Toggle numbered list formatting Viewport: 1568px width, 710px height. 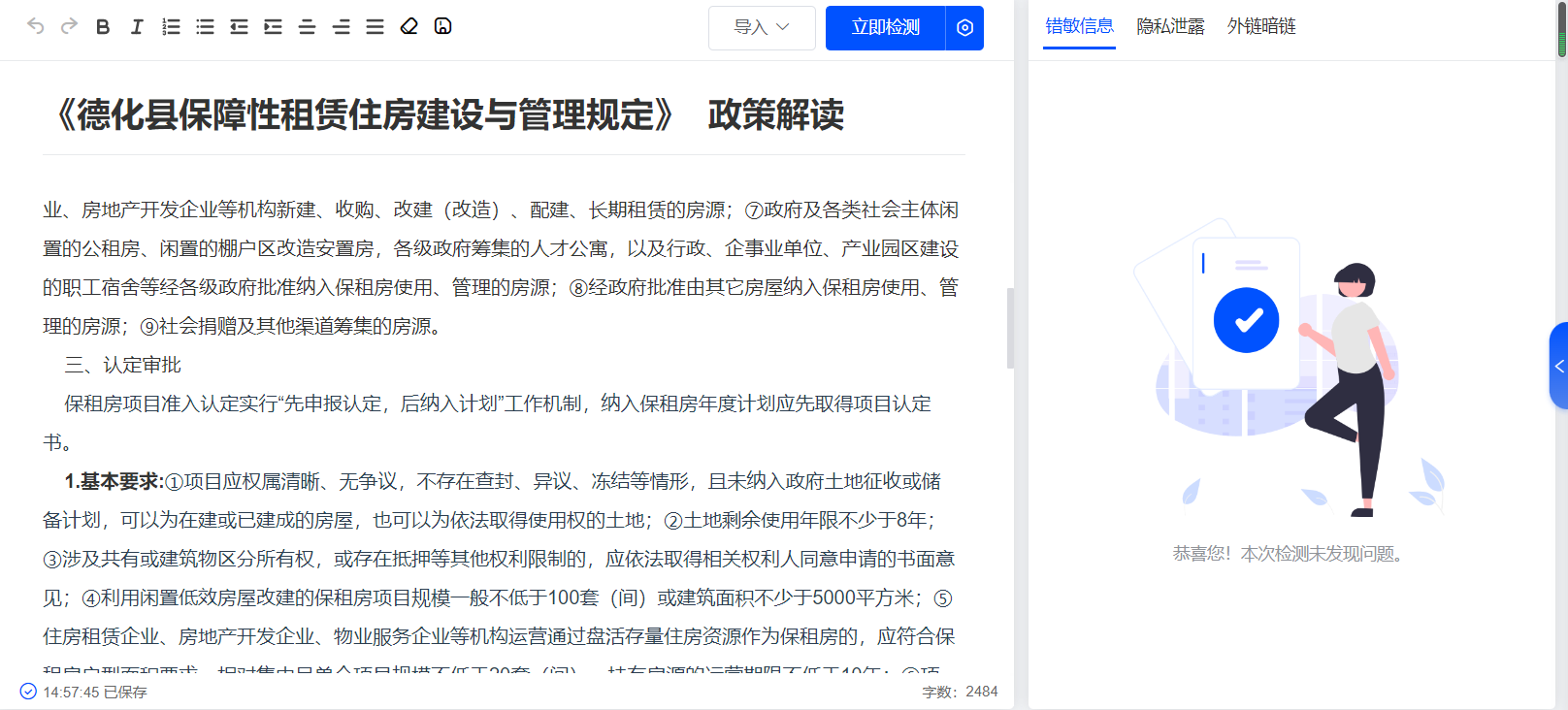click(x=171, y=27)
